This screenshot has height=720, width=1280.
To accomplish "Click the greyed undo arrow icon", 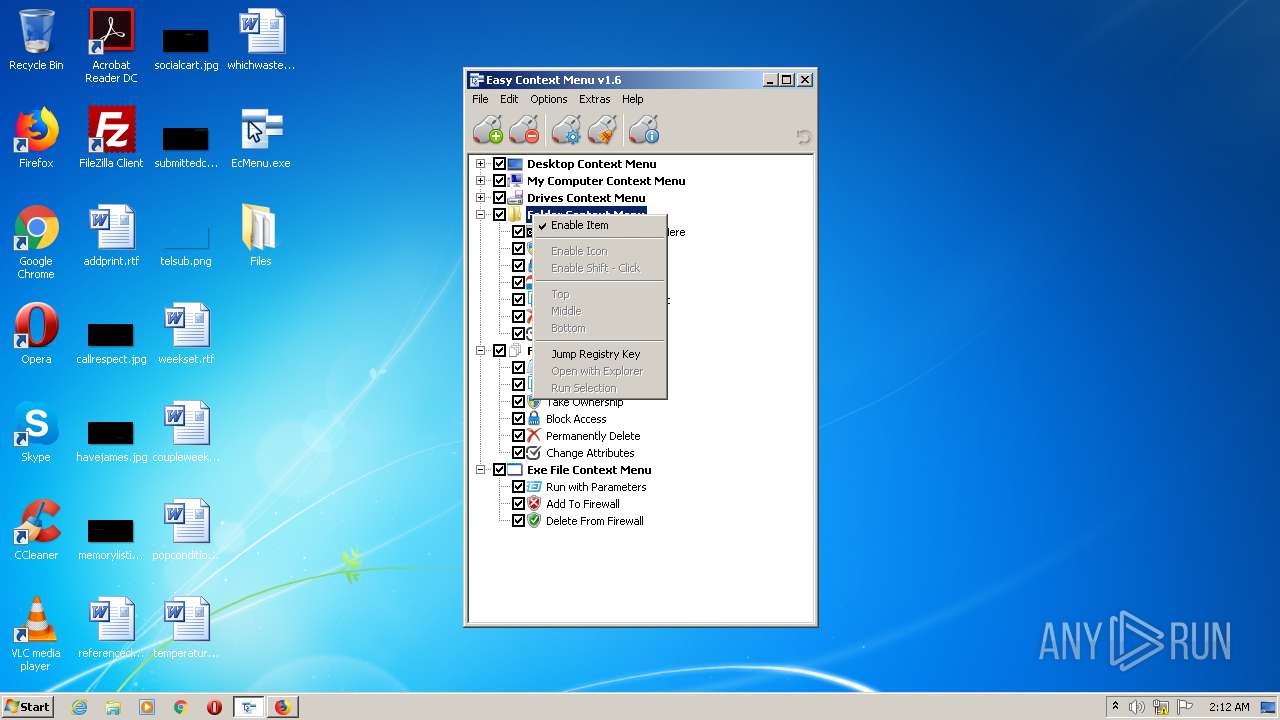I will pyautogui.click(x=803, y=136).
